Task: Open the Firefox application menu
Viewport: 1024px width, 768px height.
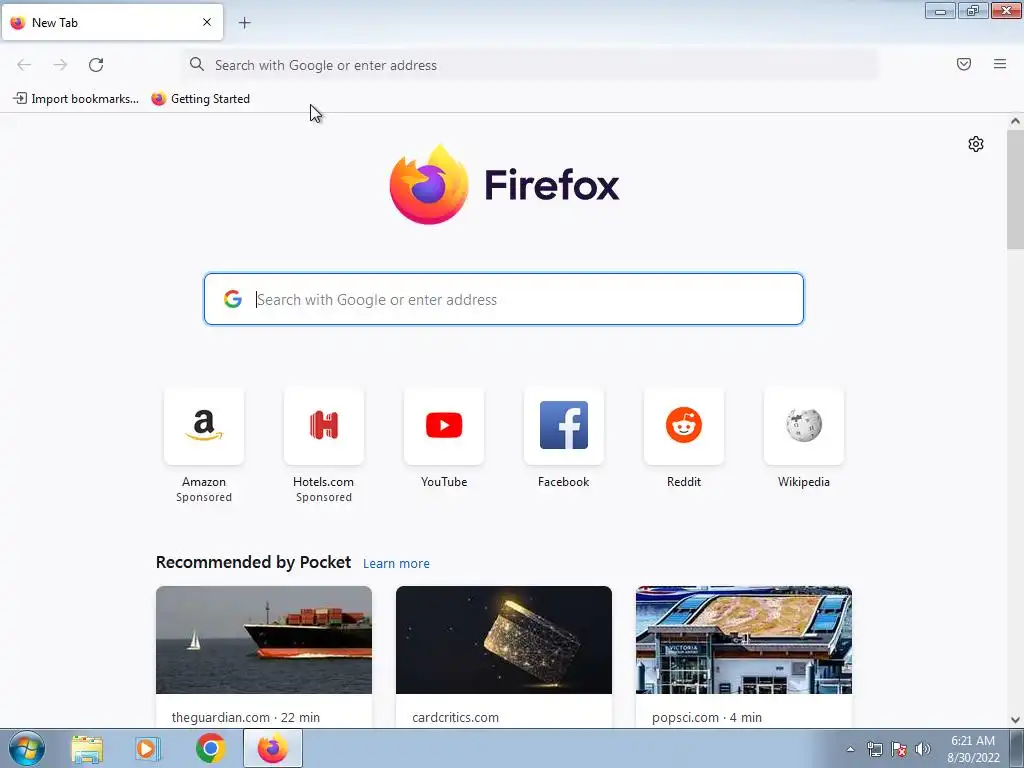Action: (x=1000, y=64)
